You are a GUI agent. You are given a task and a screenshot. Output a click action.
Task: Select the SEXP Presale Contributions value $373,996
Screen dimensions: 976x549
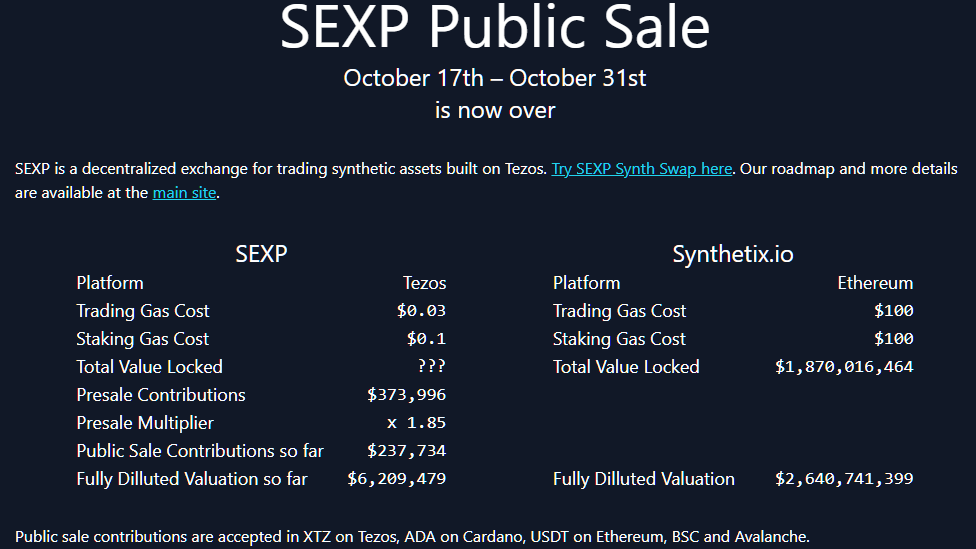click(x=406, y=395)
